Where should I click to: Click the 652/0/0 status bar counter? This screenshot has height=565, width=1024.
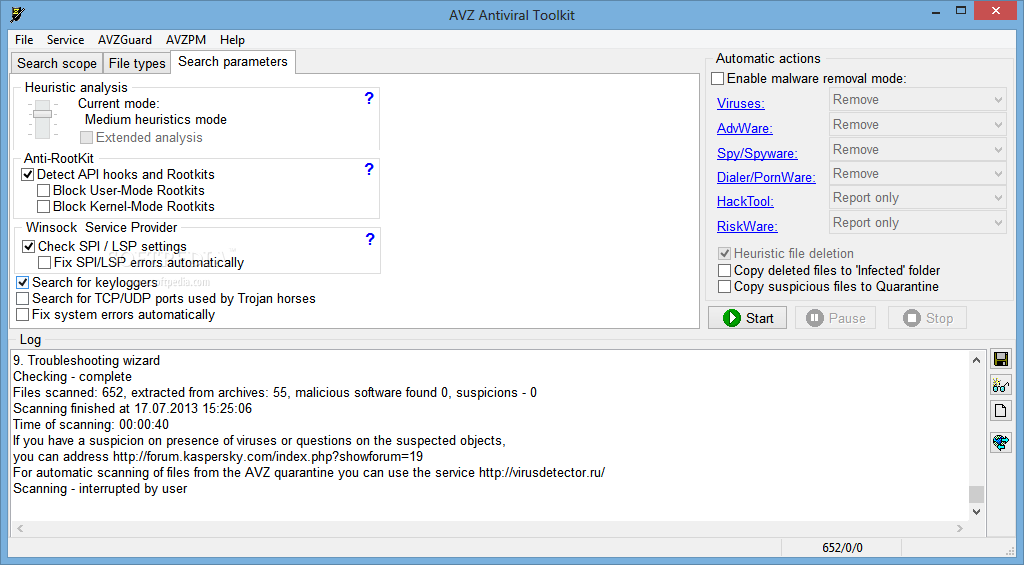842,548
